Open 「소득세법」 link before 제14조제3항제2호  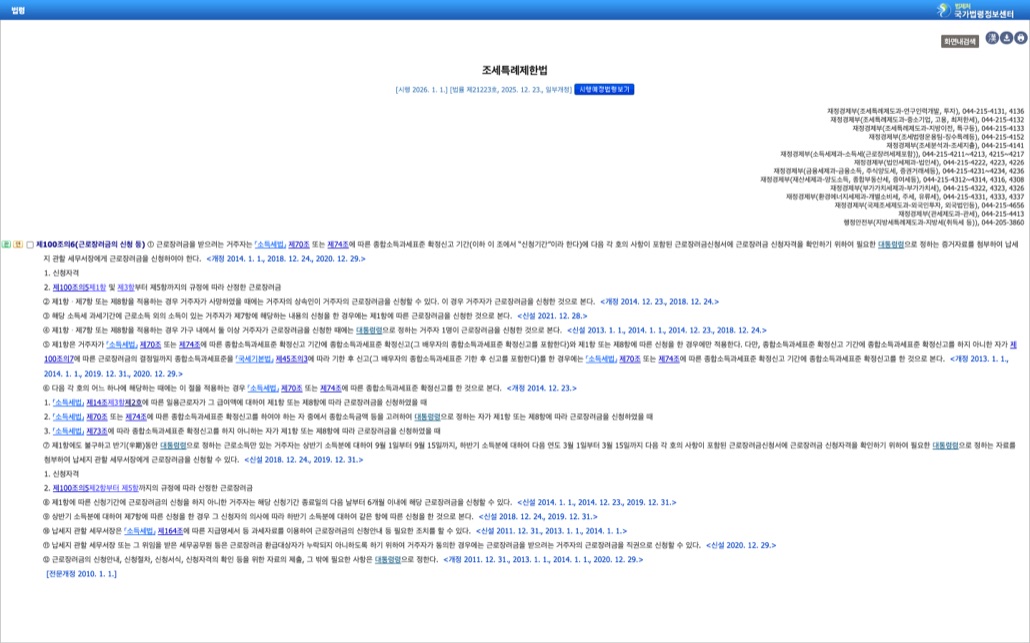(x=68, y=402)
